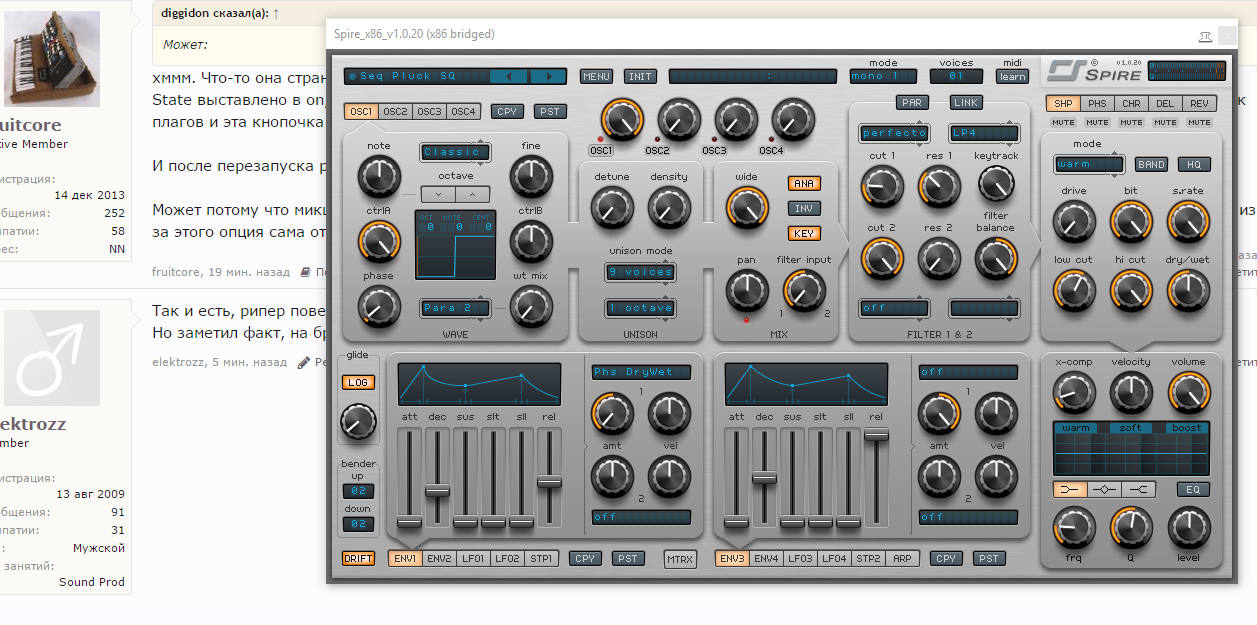
Task: Enable HQ mode in shaper
Action: pos(1194,164)
